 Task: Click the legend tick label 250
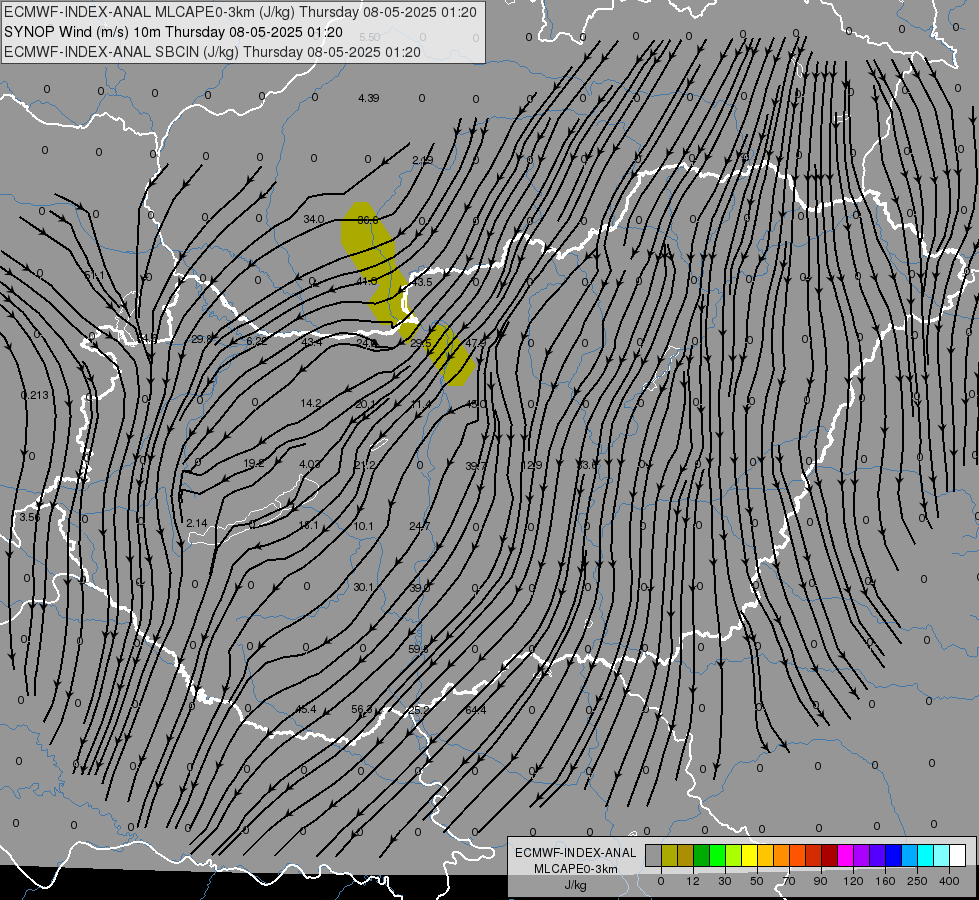917,881
